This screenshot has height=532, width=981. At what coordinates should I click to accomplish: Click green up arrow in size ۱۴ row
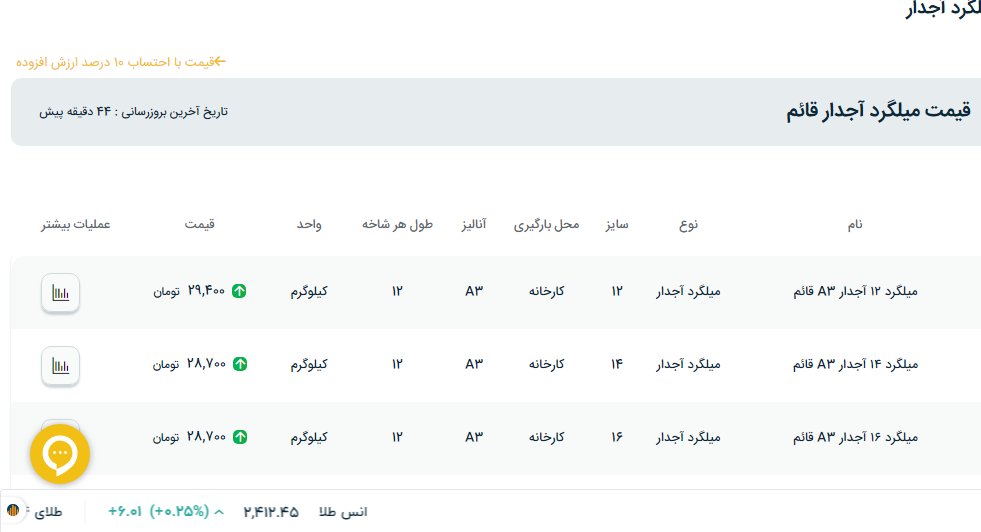pos(239,365)
